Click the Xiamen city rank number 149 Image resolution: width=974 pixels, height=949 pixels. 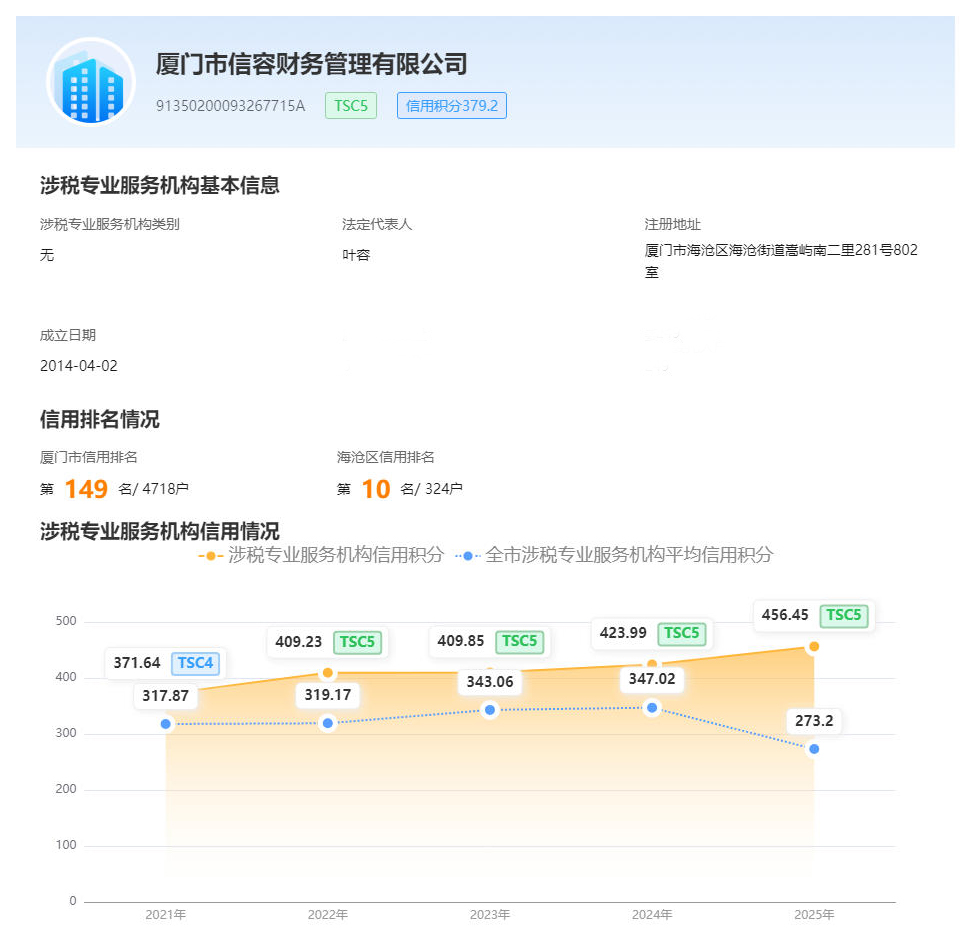tap(86, 489)
